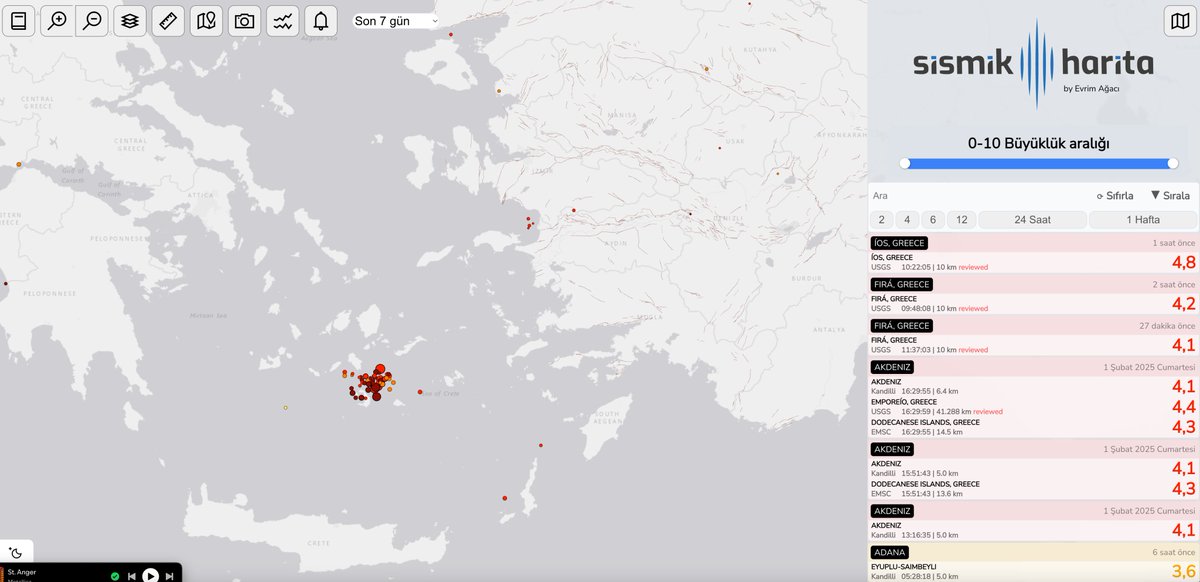1200x582 pixels.
Task: Click the Kandilli 15:51:43 AKDENIZ entry
Action: (x=1034, y=468)
